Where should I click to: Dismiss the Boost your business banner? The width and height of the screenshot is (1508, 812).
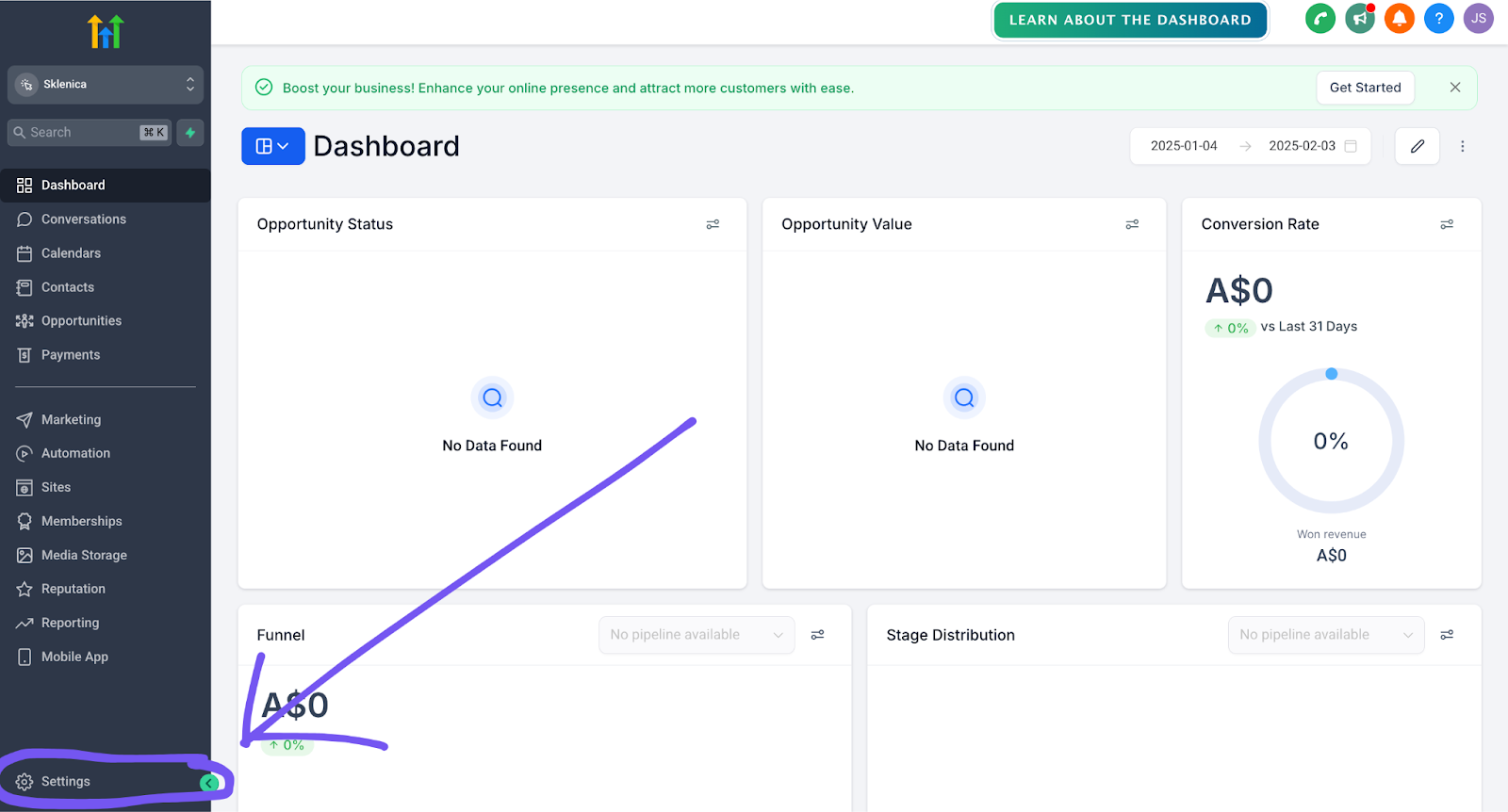pyautogui.click(x=1455, y=88)
